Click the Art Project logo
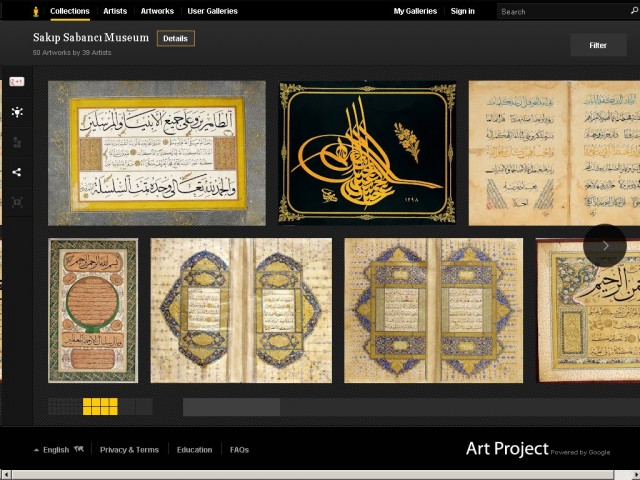This screenshot has height=480, width=640. pos(507,449)
